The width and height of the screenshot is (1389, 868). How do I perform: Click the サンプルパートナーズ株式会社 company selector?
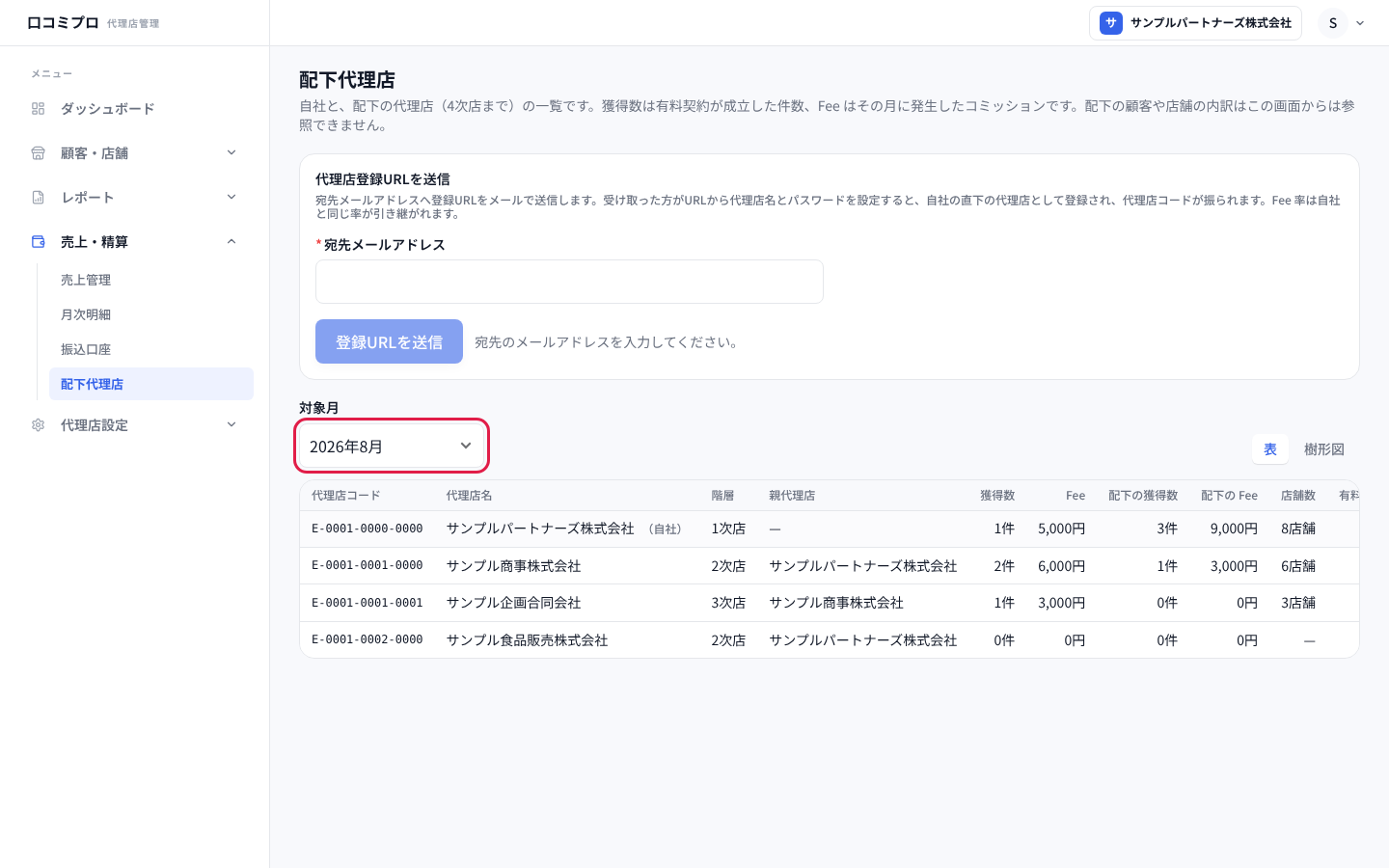pos(1195,23)
